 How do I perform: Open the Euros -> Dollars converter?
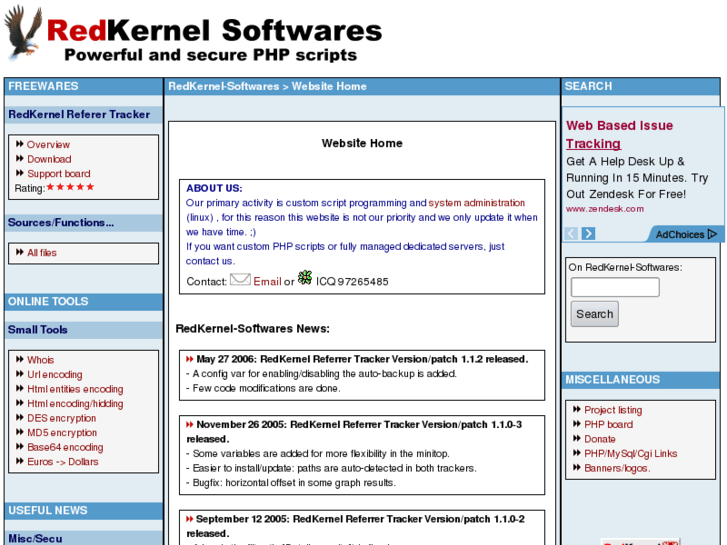coord(63,462)
